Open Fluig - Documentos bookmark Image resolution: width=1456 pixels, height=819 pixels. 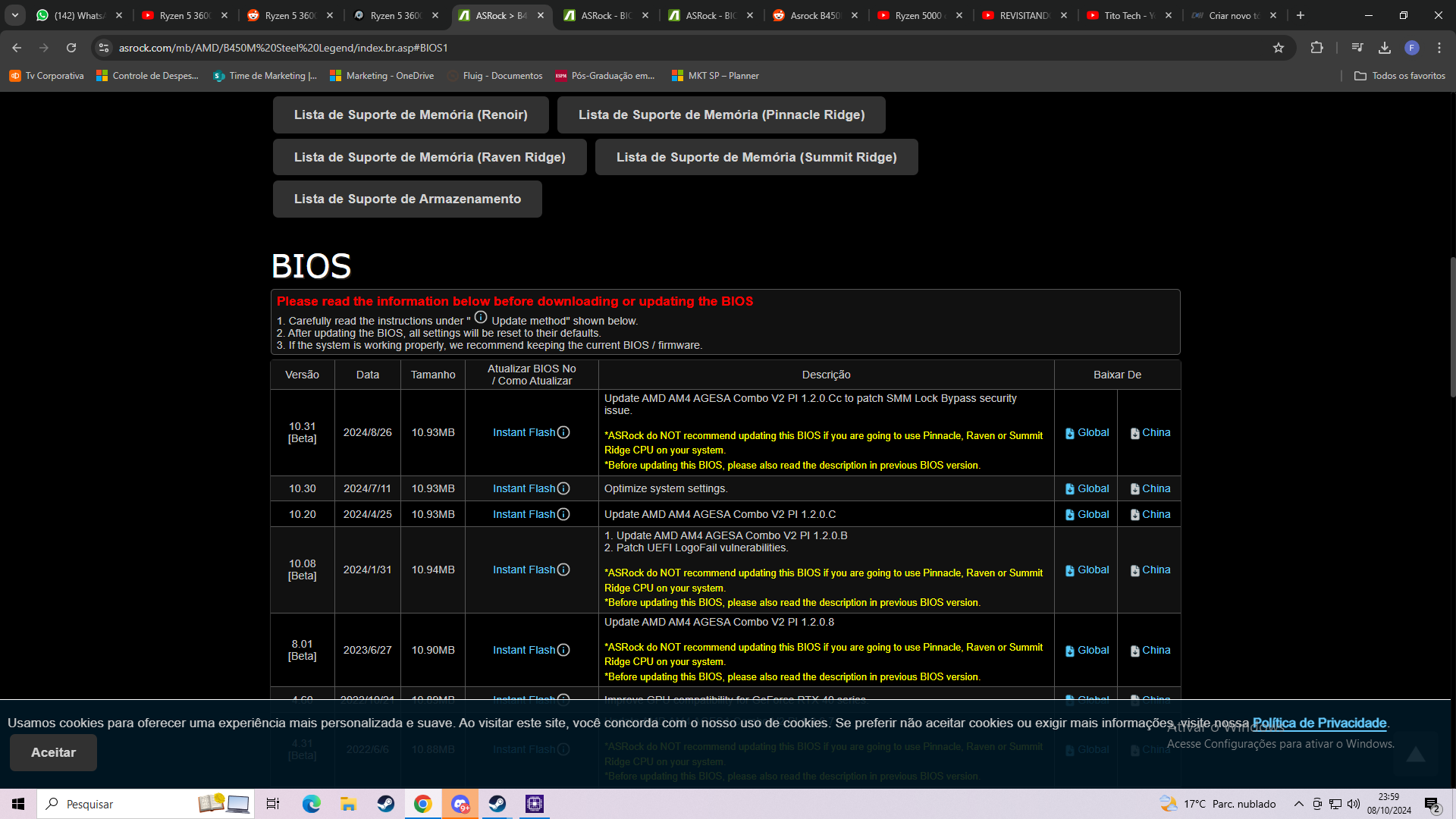[494, 76]
